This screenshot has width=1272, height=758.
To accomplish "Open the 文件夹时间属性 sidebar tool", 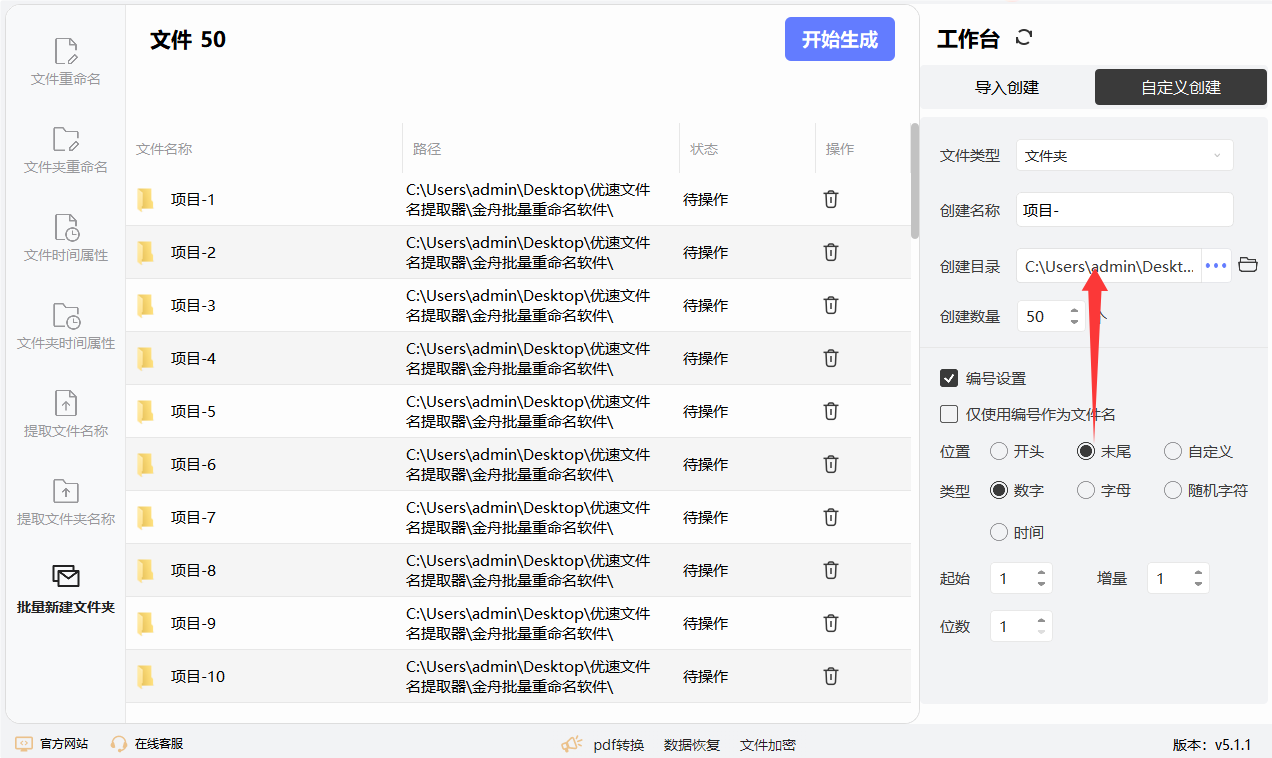I will coord(66,326).
